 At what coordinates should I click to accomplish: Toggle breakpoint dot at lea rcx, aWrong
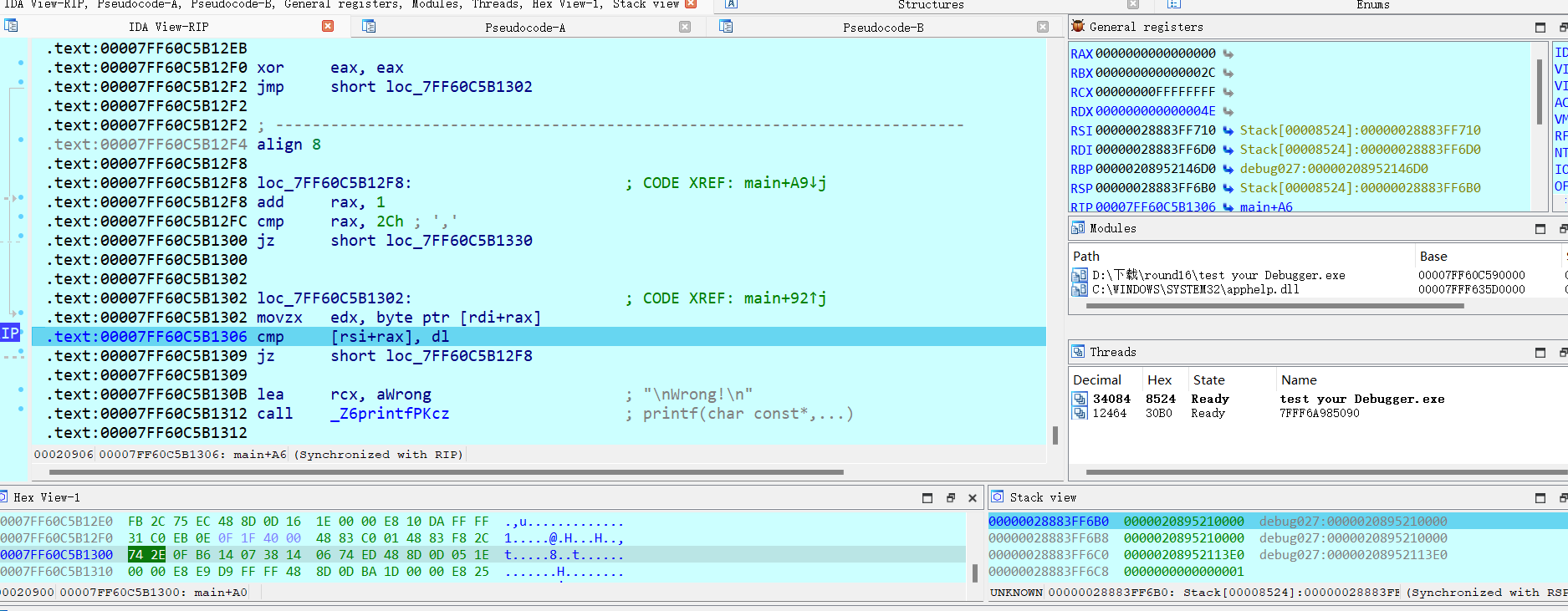coord(21,390)
